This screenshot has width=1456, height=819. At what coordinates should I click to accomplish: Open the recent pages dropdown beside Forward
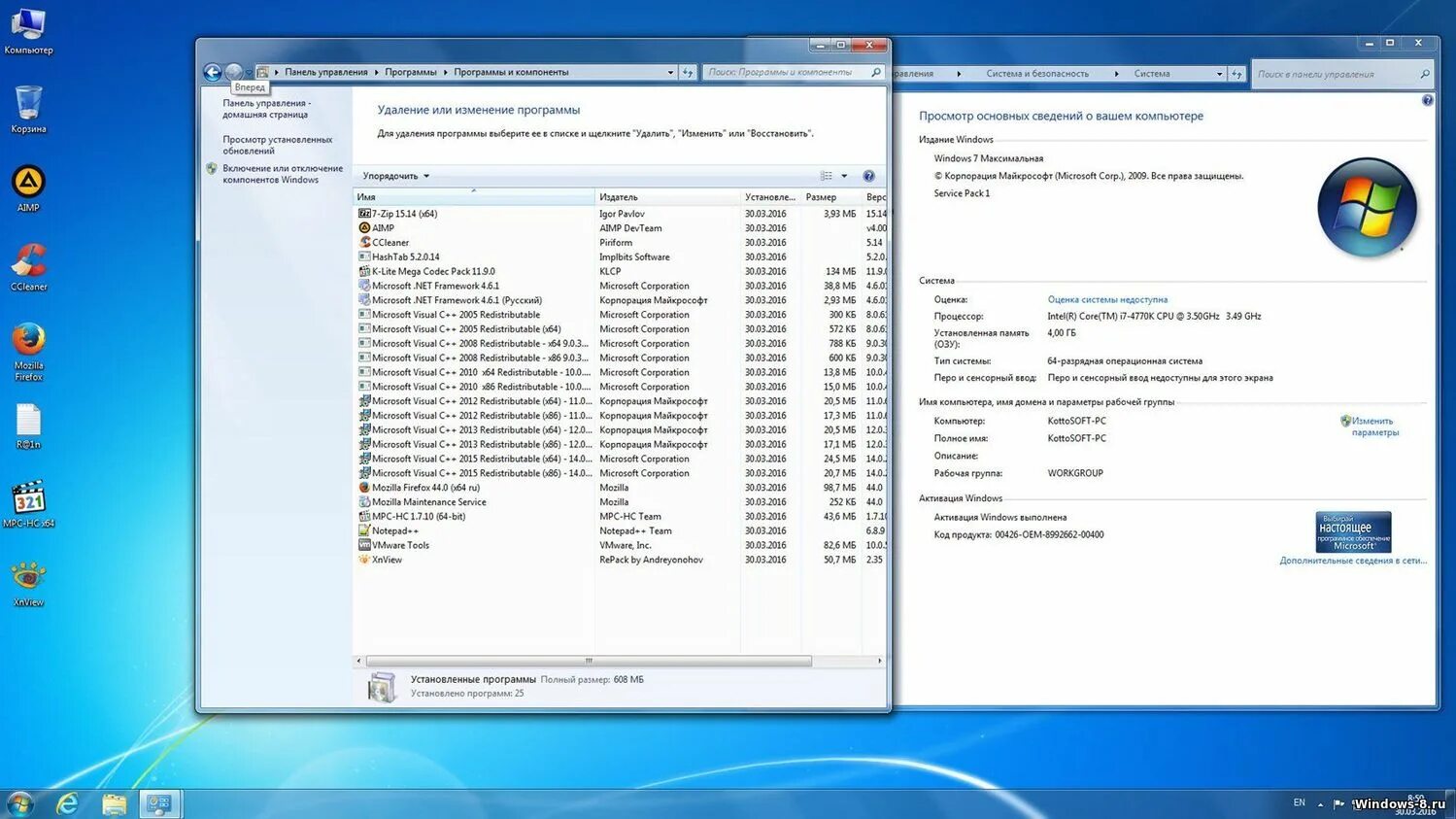coord(249,73)
